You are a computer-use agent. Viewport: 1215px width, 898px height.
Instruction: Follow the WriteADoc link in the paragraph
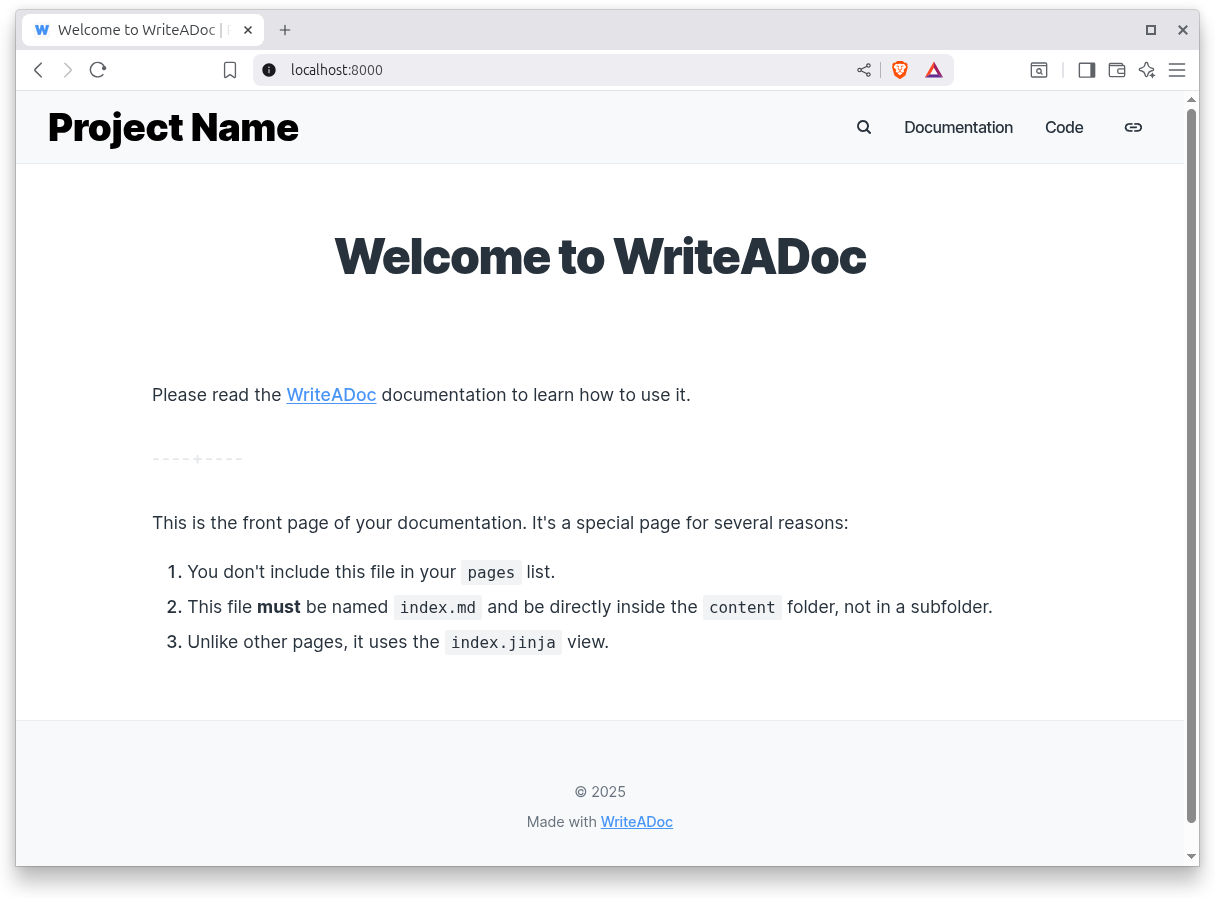tap(331, 394)
